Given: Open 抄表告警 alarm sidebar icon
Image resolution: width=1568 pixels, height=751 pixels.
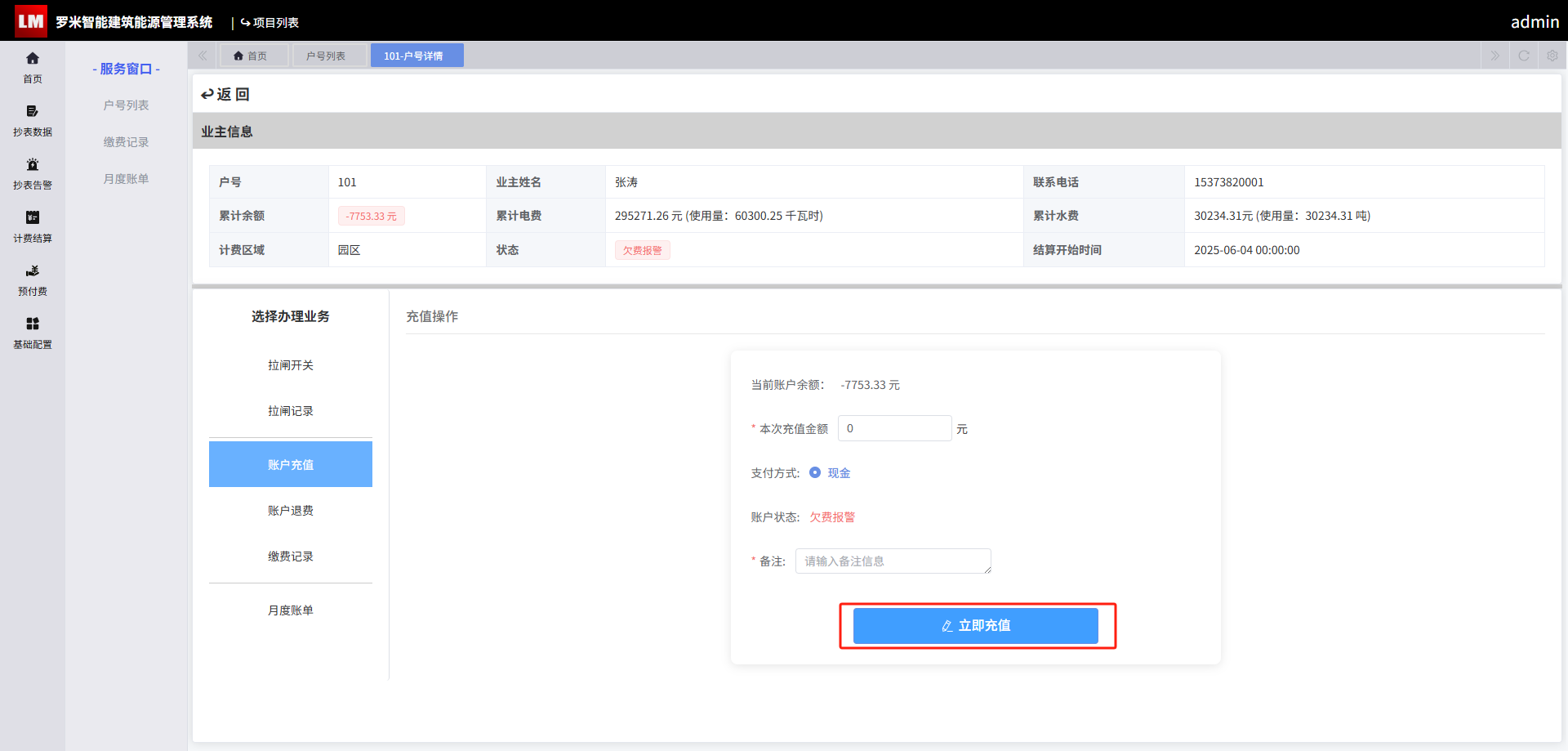Looking at the screenshot, I should pos(33,173).
